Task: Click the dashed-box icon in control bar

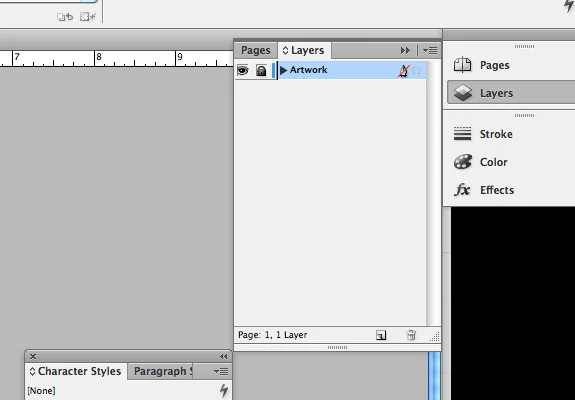Action: [x=88, y=16]
